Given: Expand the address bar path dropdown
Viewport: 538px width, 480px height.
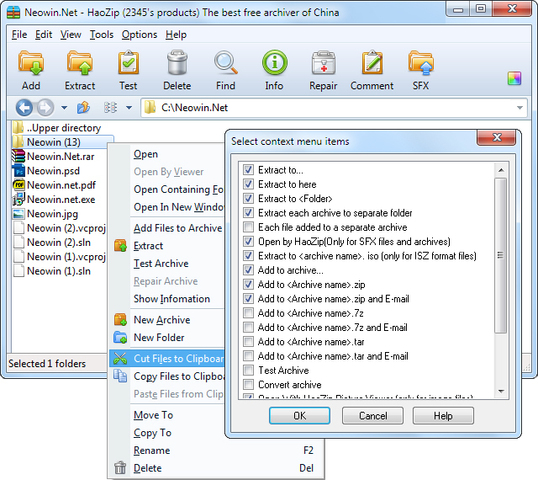Looking at the screenshot, I should pyautogui.click(x=519, y=108).
